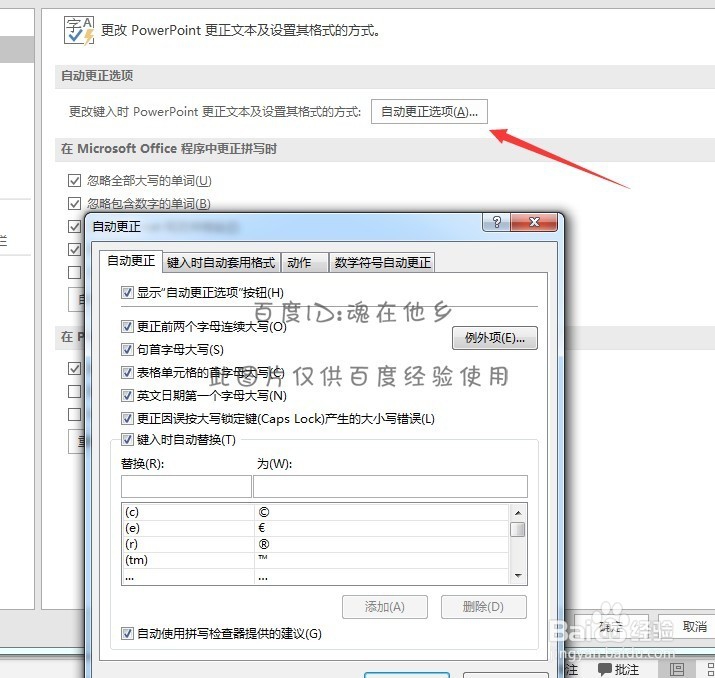Screen dimensions: 715x678
Task: Click the list scrollbar down arrow
Action: tap(518, 575)
